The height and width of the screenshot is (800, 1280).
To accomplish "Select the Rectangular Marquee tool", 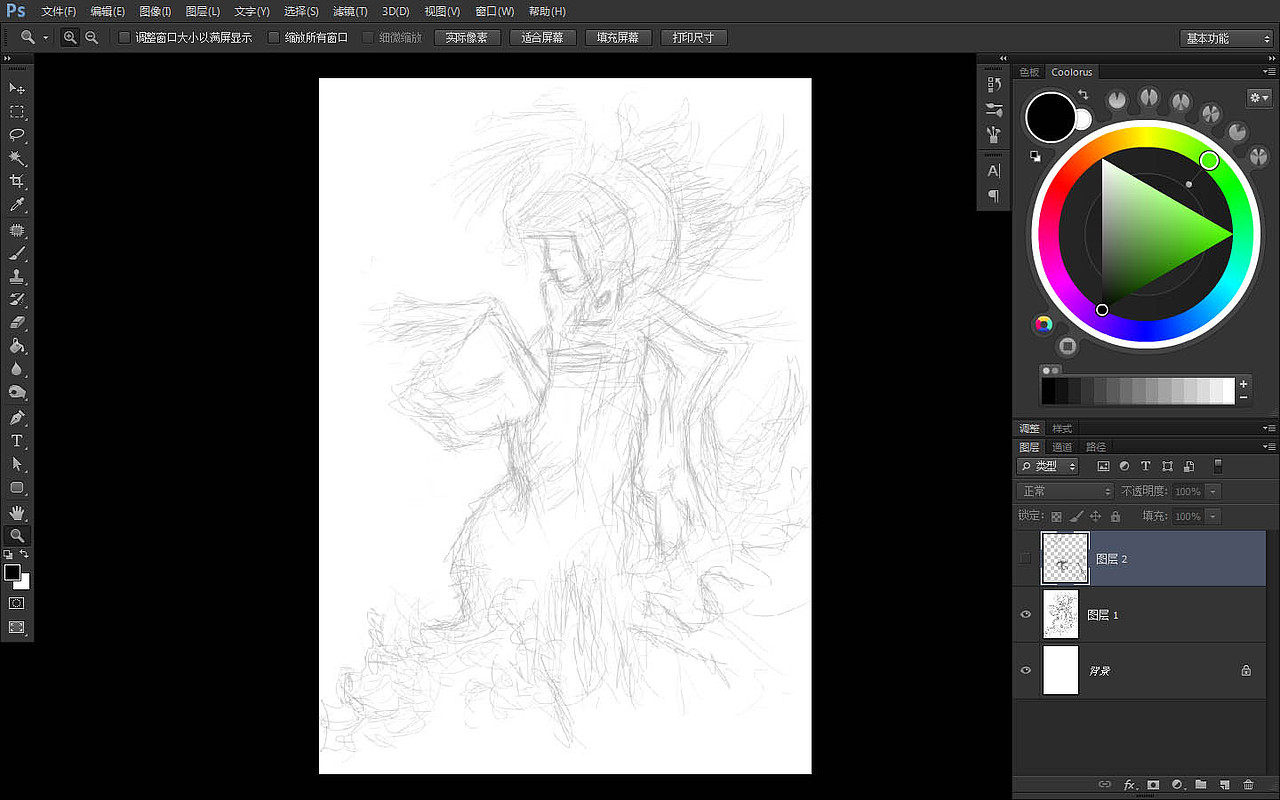I will pyautogui.click(x=17, y=112).
